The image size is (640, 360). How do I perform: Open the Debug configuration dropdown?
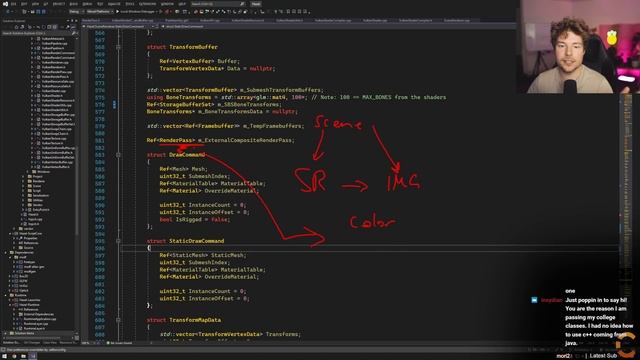76,11
